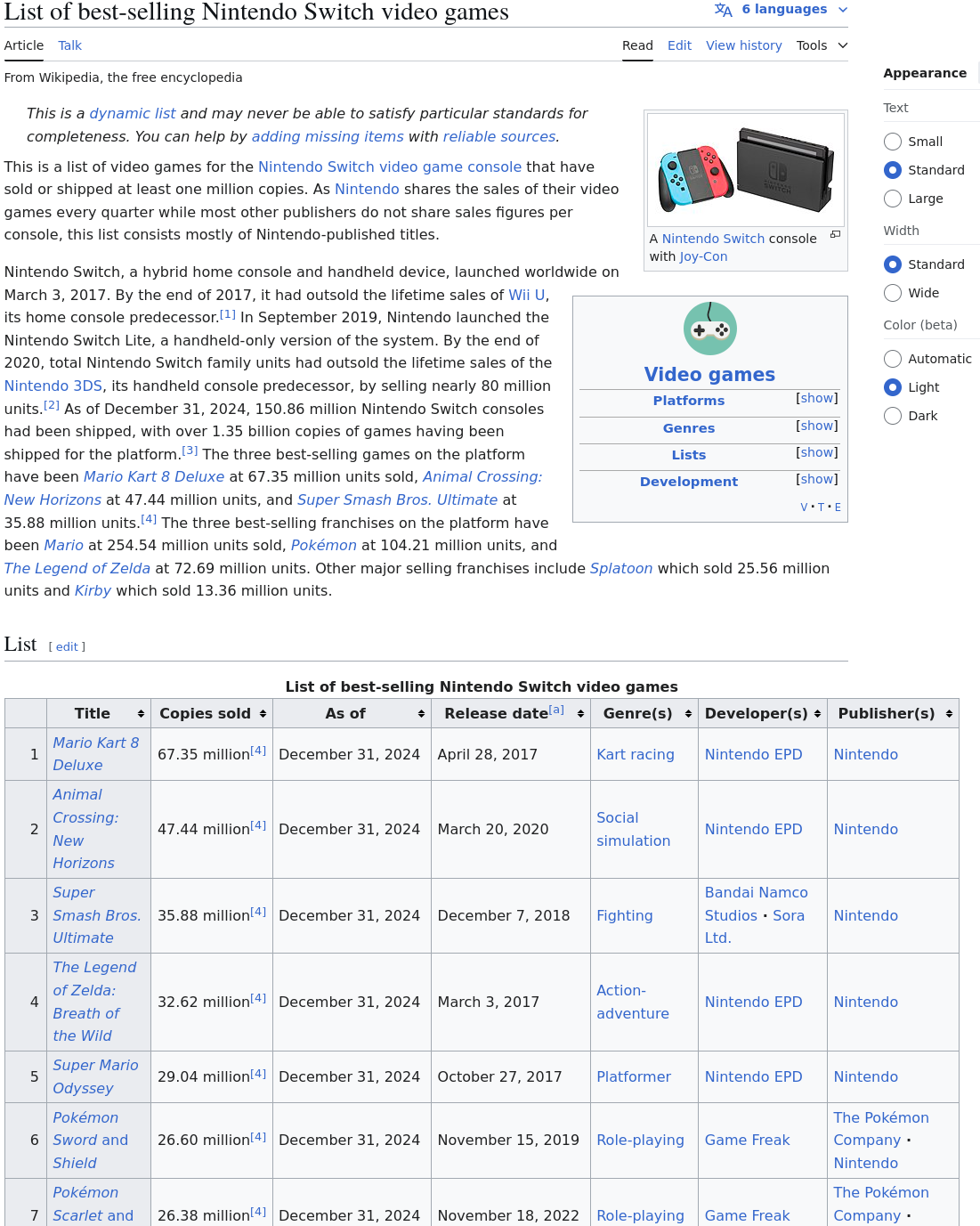
Task: Open the Nintendo 3DS link
Action: tap(53, 386)
